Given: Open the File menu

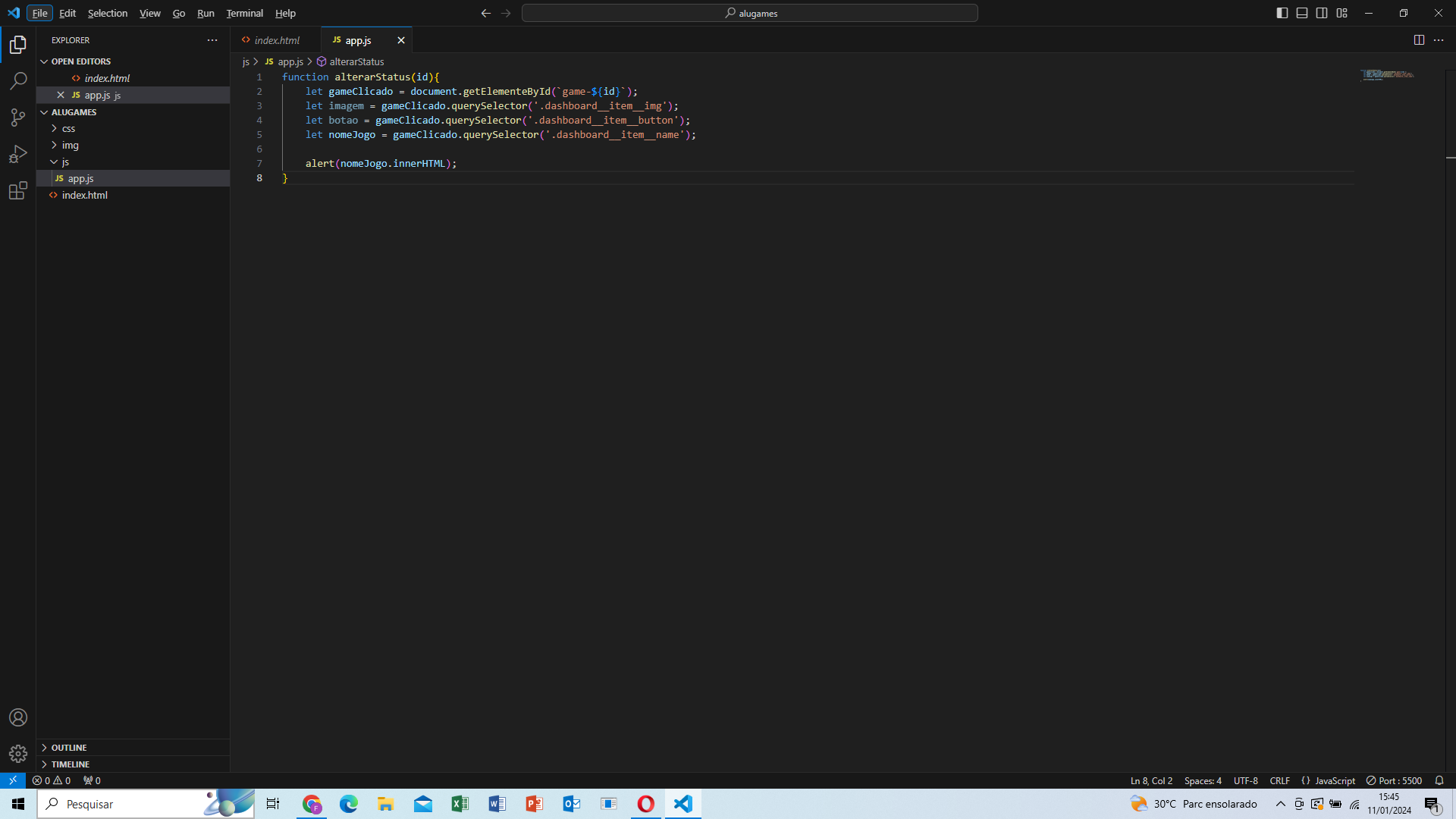Looking at the screenshot, I should point(39,13).
